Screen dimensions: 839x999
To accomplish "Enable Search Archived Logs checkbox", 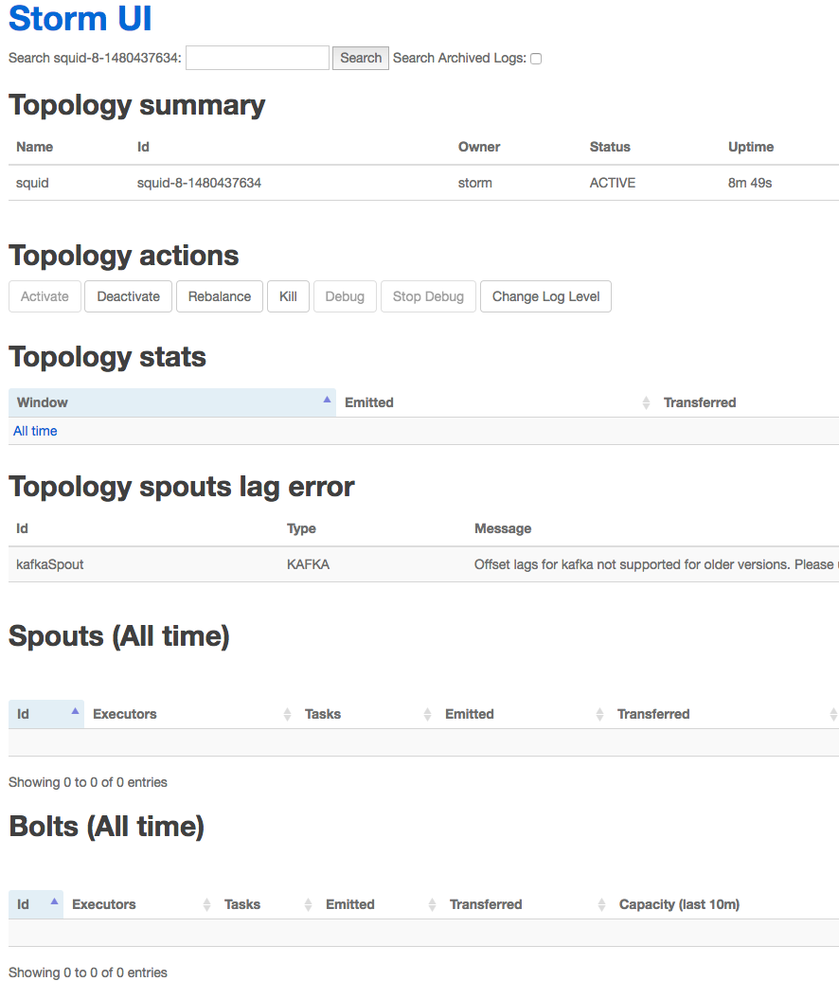I will [536, 59].
